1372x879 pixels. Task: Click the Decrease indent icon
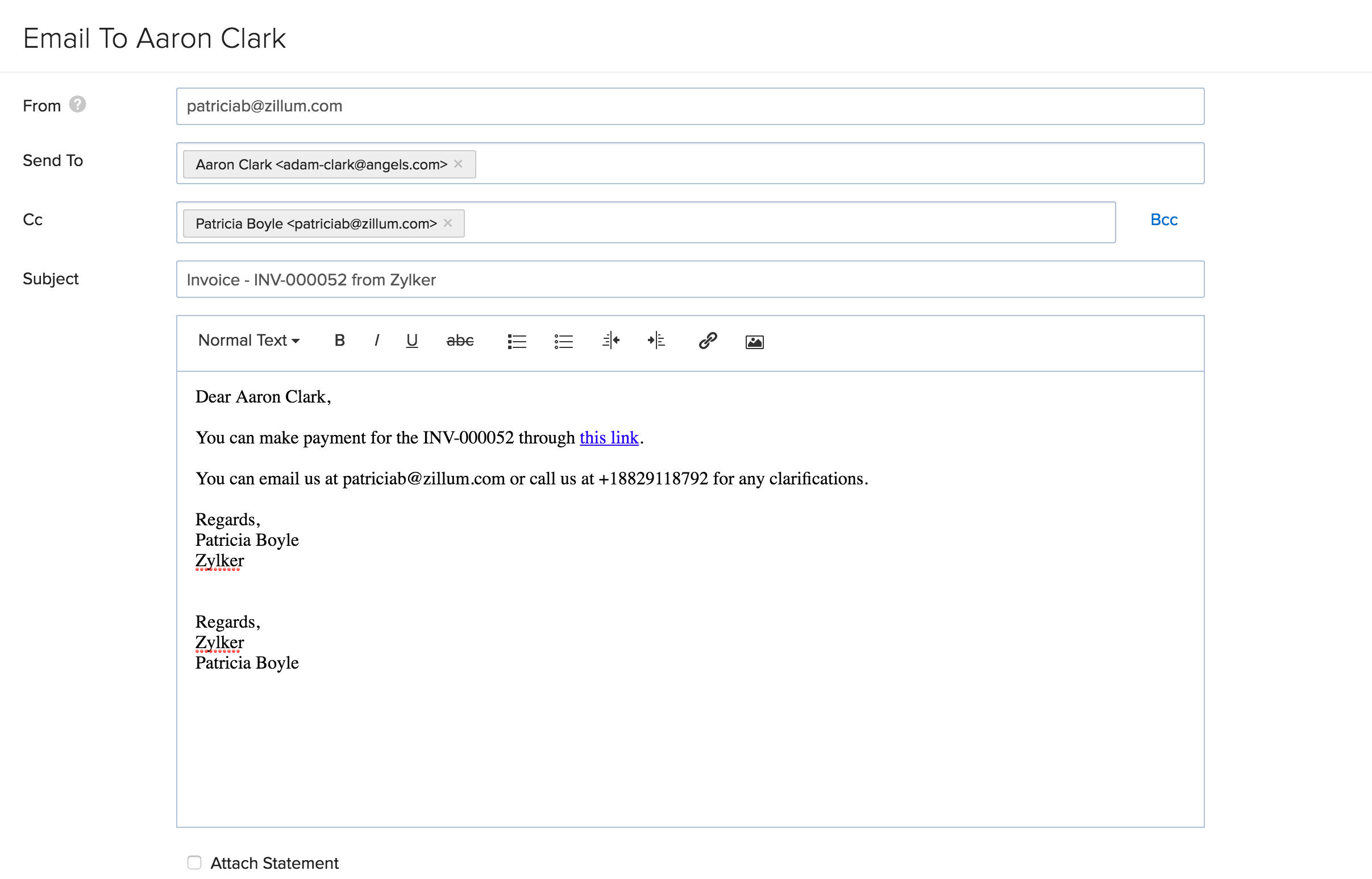coord(612,341)
